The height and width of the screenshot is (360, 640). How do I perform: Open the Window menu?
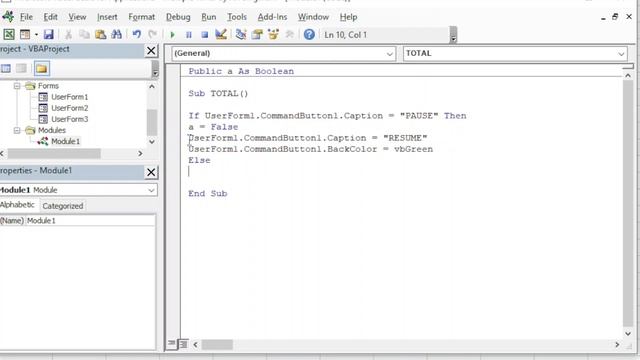tap(313, 17)
